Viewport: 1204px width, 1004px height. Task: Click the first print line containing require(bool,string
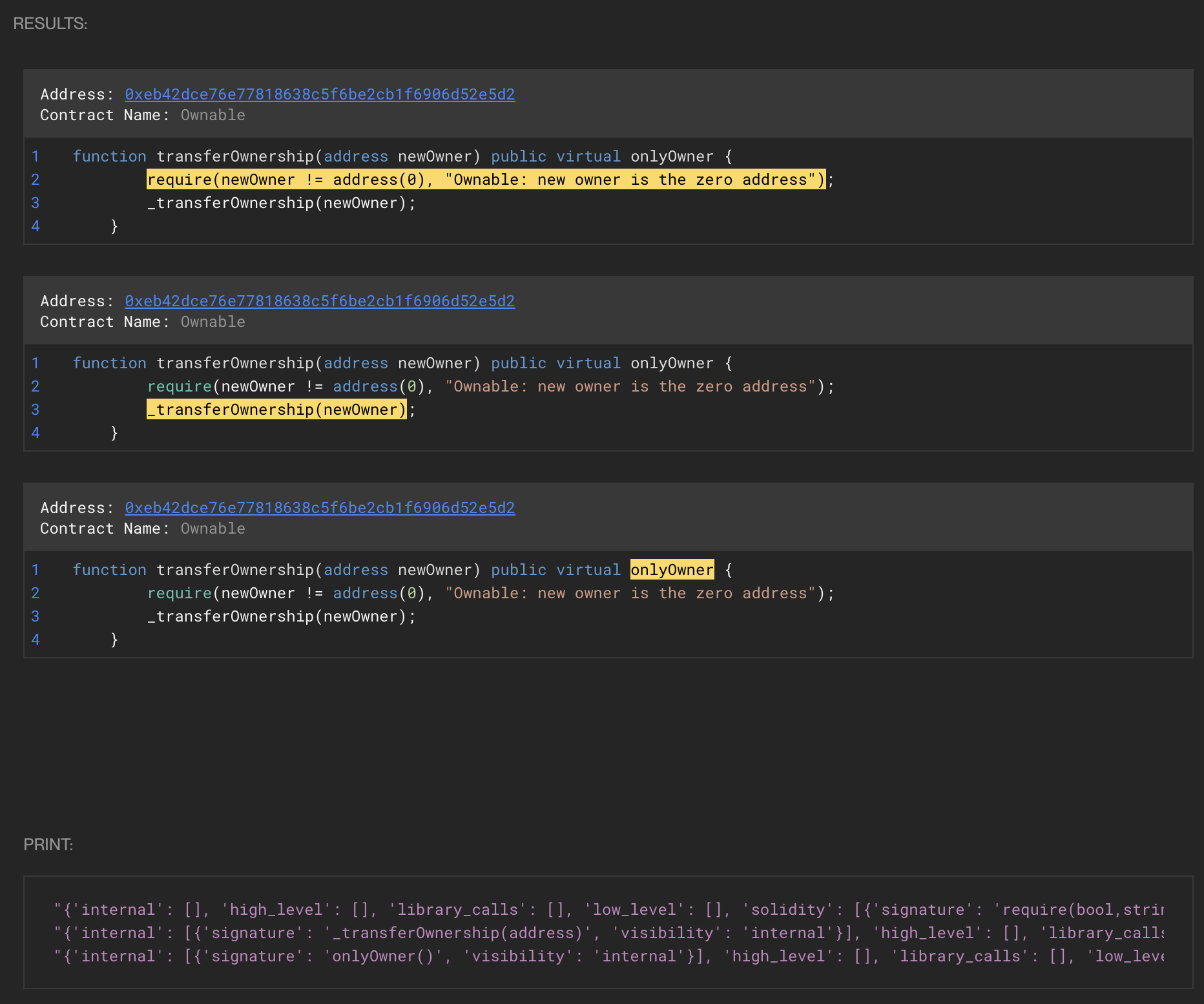[x=607, y=910]
